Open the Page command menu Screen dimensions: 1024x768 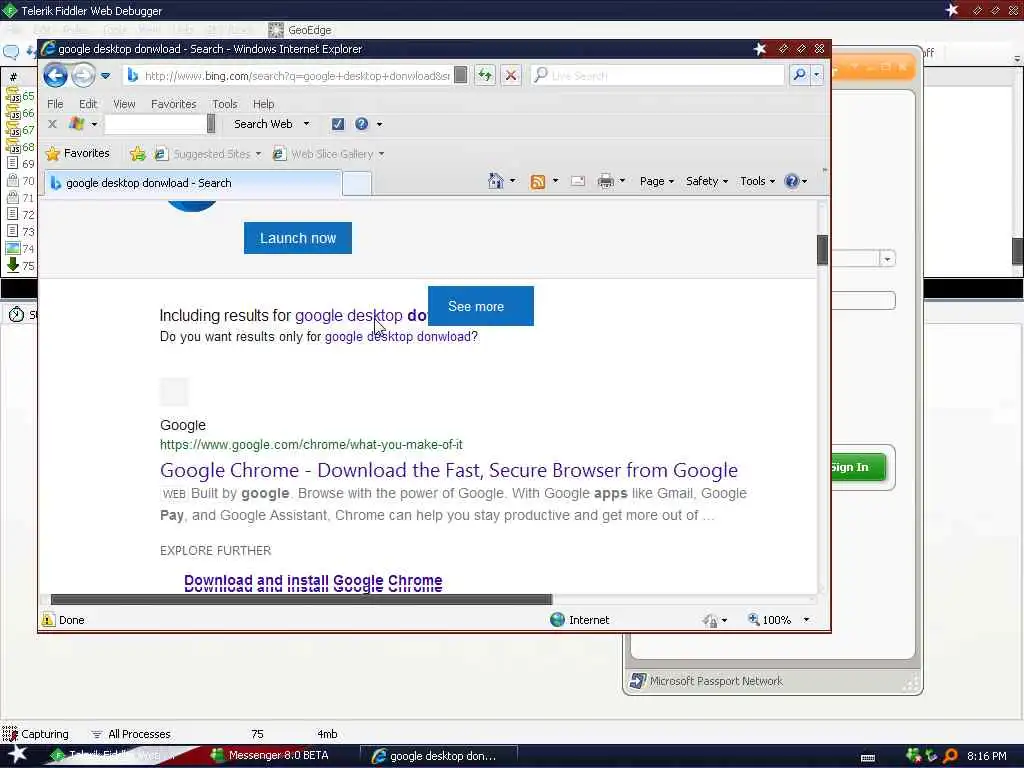[x=656, y=181]
